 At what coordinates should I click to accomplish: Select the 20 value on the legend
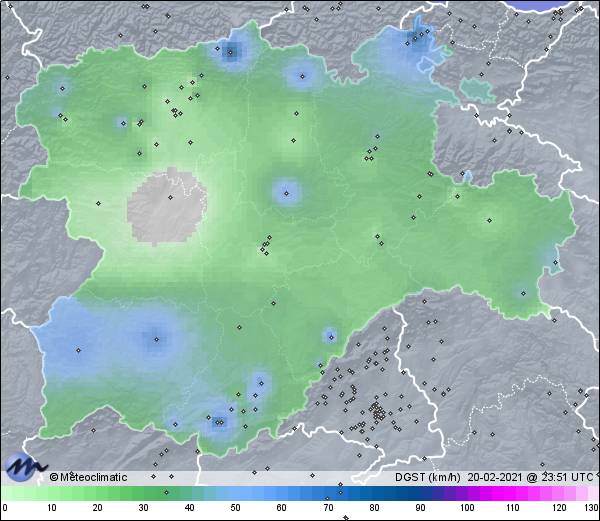coord(98,508)
